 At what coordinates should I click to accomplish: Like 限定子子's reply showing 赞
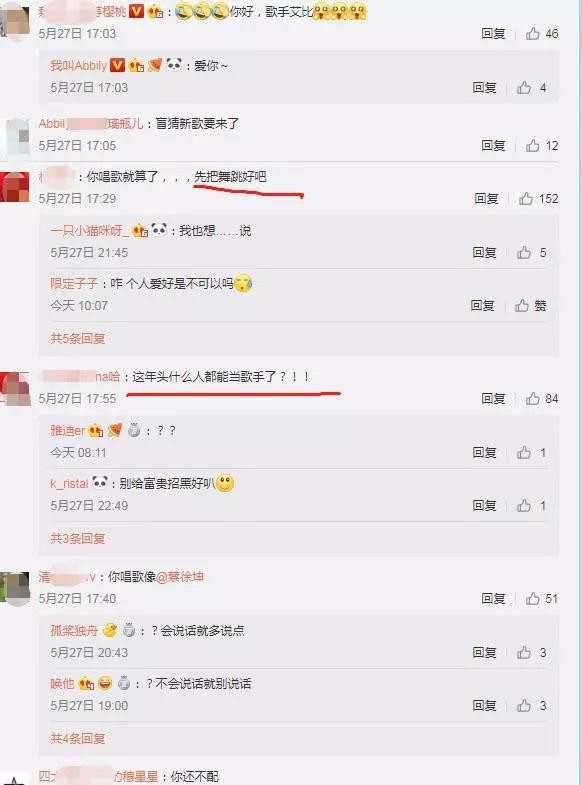[x=522, y=305]
